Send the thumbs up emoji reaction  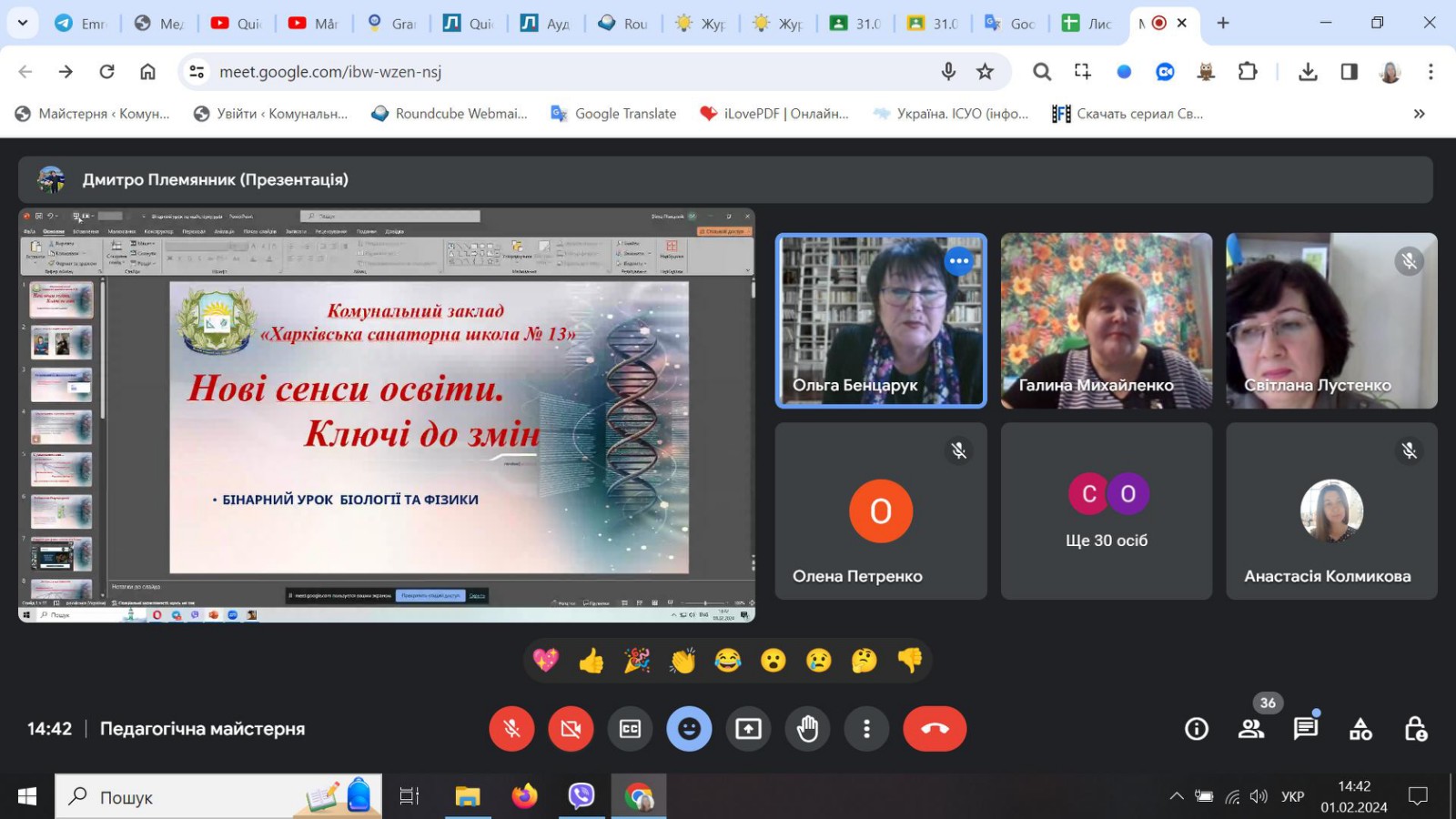tap(591, 661)
